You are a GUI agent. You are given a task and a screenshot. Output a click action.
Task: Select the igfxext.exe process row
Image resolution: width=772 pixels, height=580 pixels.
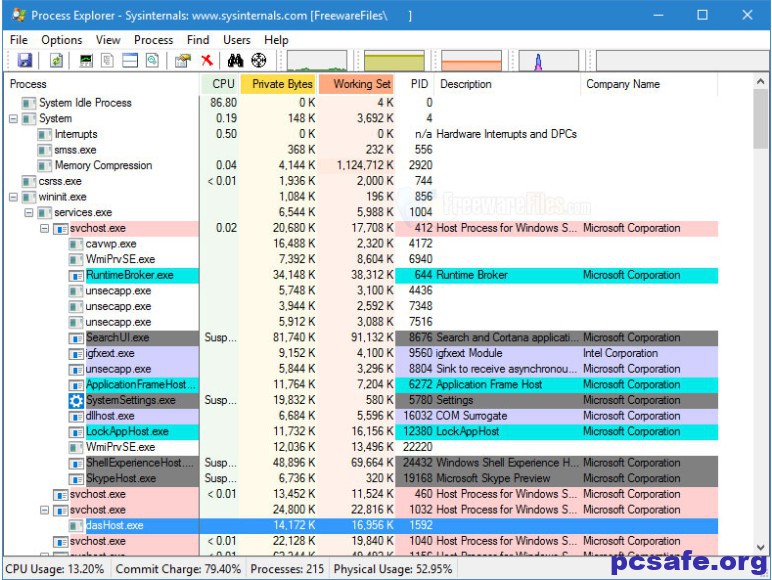pos(361,354)
